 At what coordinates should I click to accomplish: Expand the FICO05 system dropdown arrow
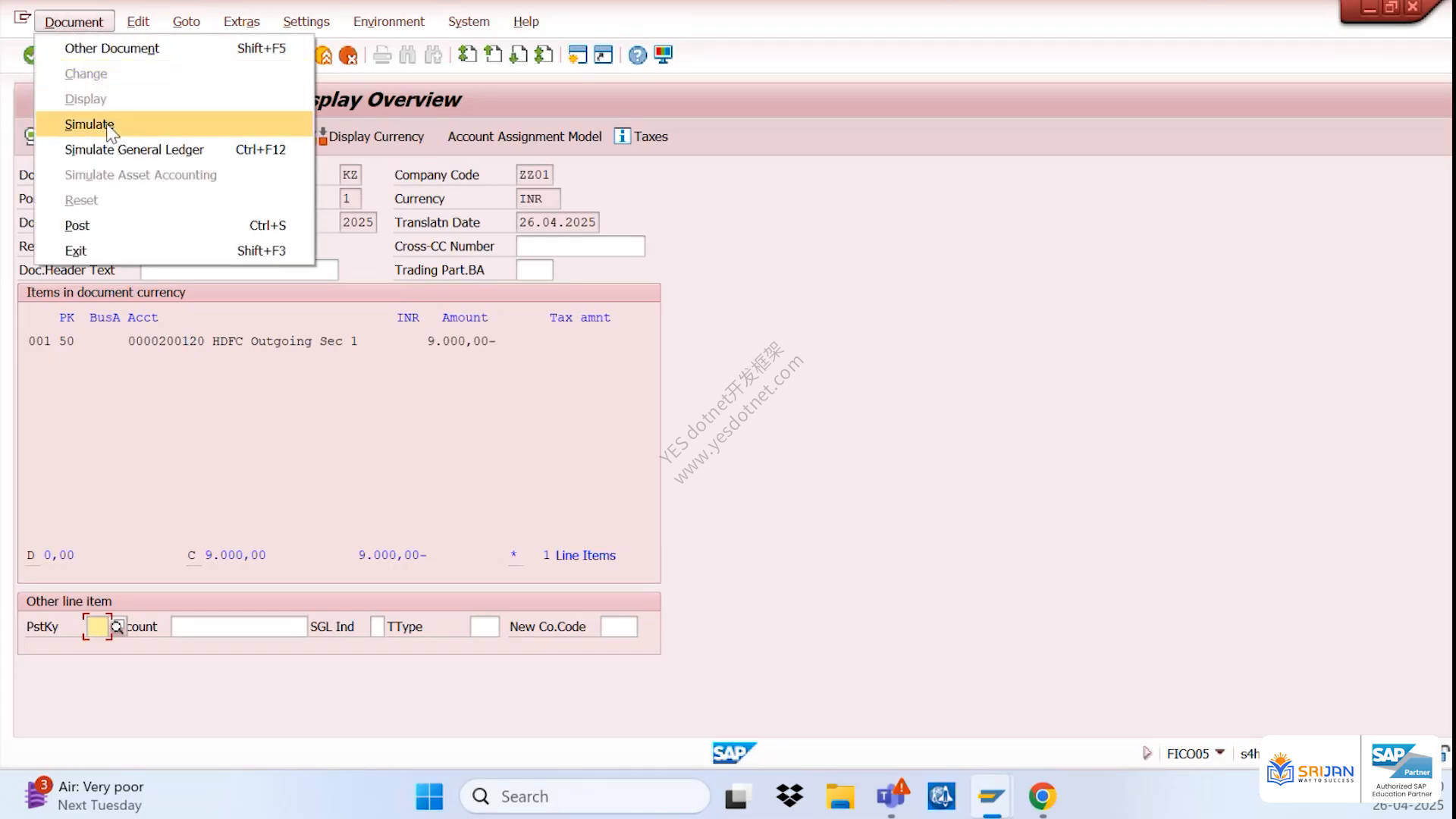click(x=1219, y=753)
